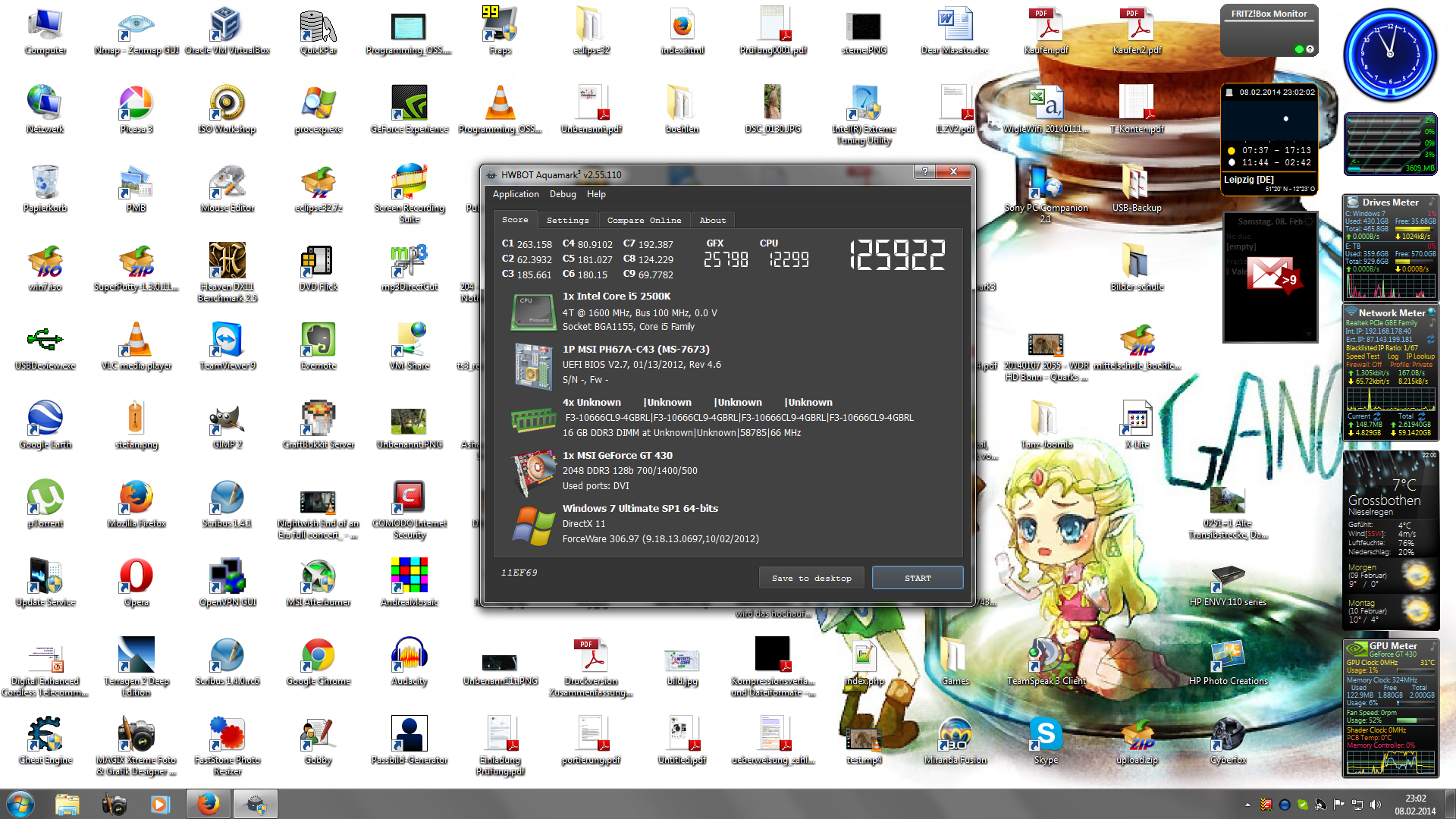This screenshot has width=1456, height=819.
Task: Click the motherboard icon in Aquamark
Action: 533,366
